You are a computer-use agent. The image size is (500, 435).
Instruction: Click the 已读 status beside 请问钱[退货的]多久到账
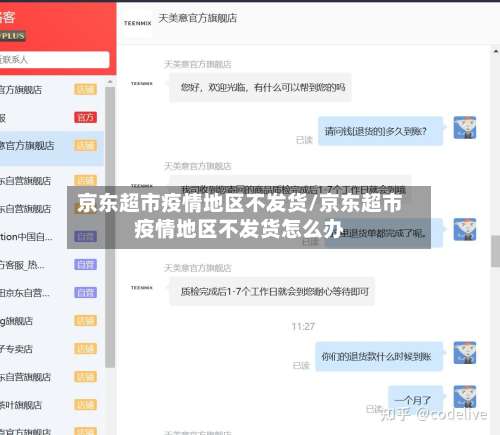pos(304,140)
